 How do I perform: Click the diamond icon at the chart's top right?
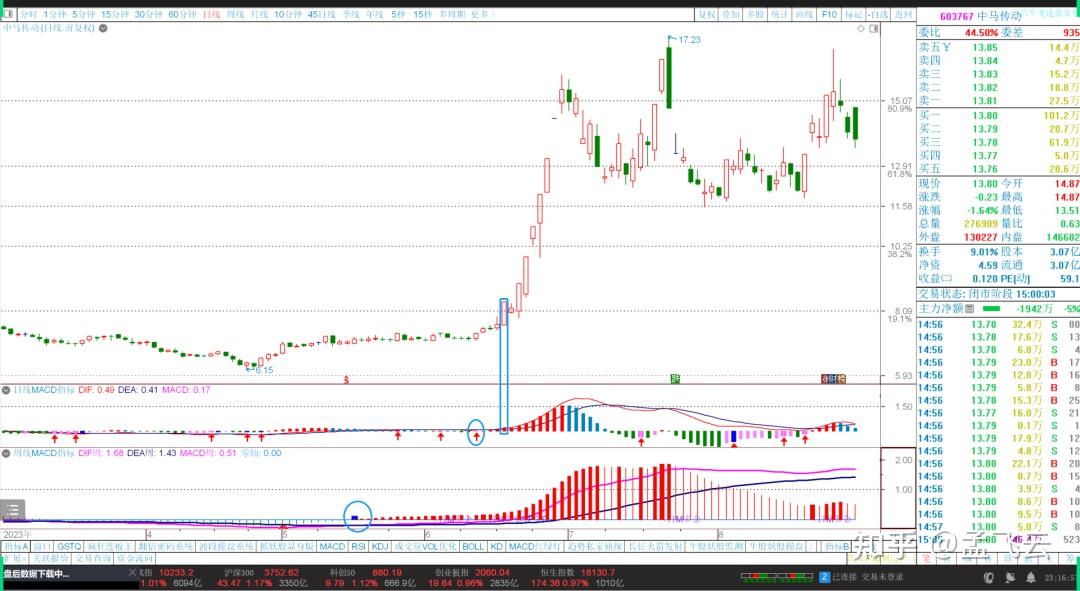[860, 28]
